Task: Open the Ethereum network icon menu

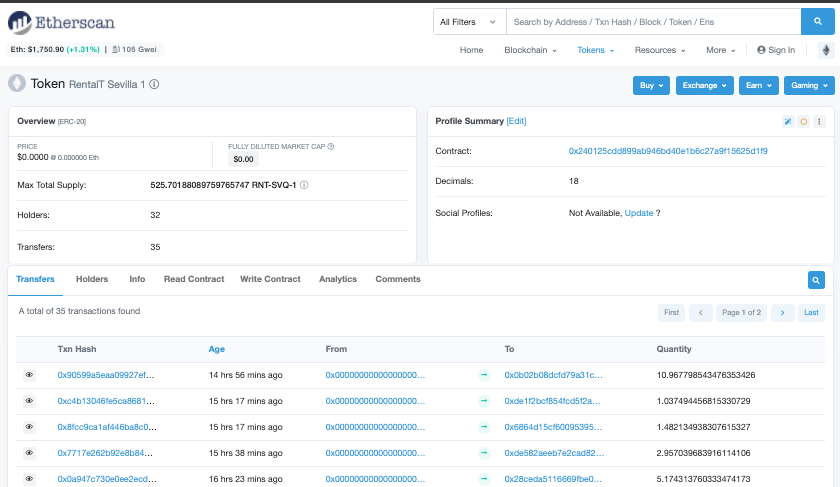Action: coord(826,50)
